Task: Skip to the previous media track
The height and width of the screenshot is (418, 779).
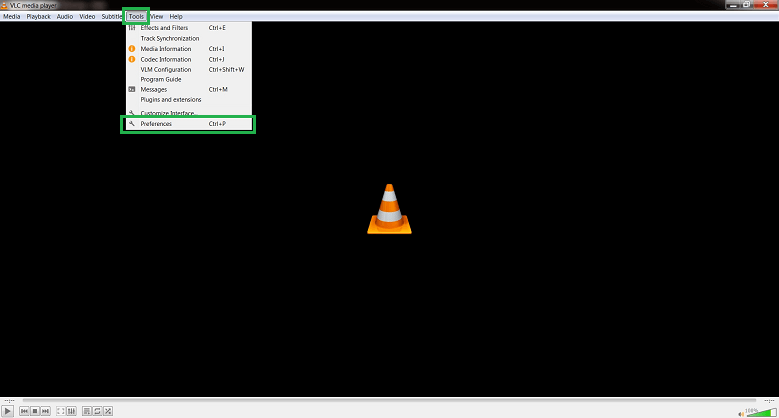Action: pos(24,411)
